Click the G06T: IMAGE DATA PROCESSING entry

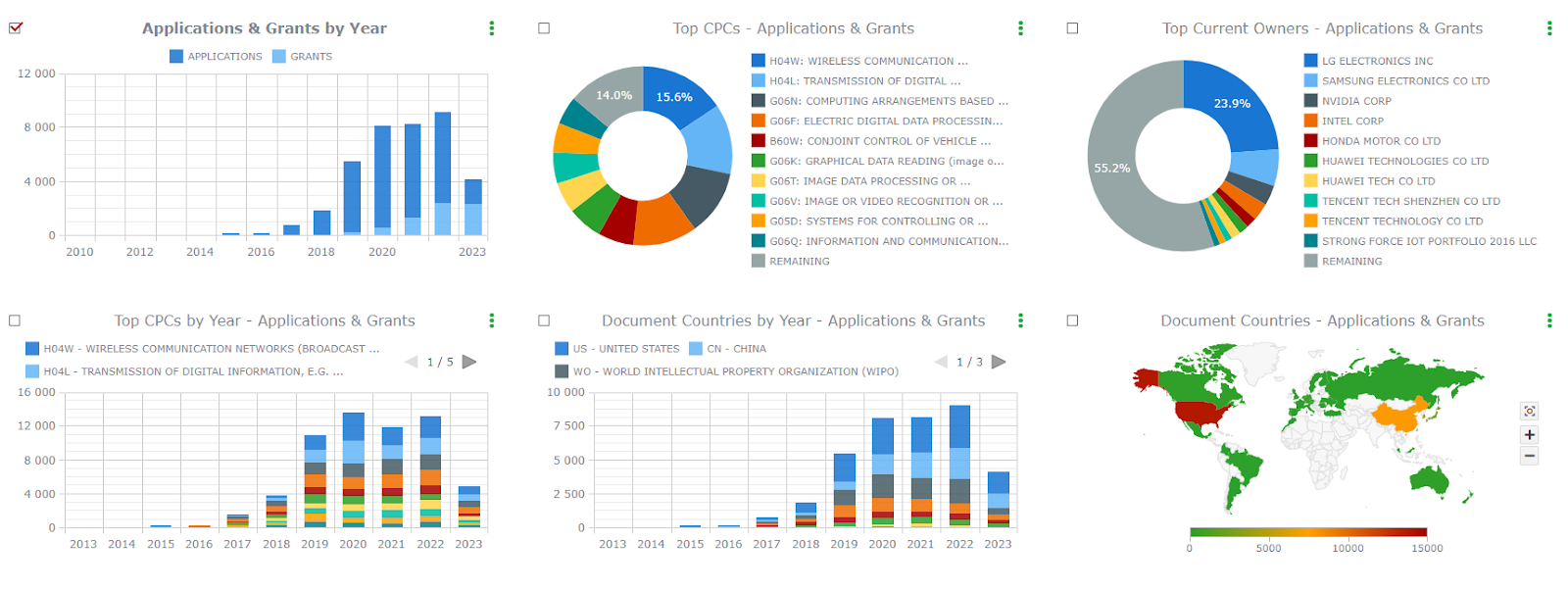pos(861,181)
